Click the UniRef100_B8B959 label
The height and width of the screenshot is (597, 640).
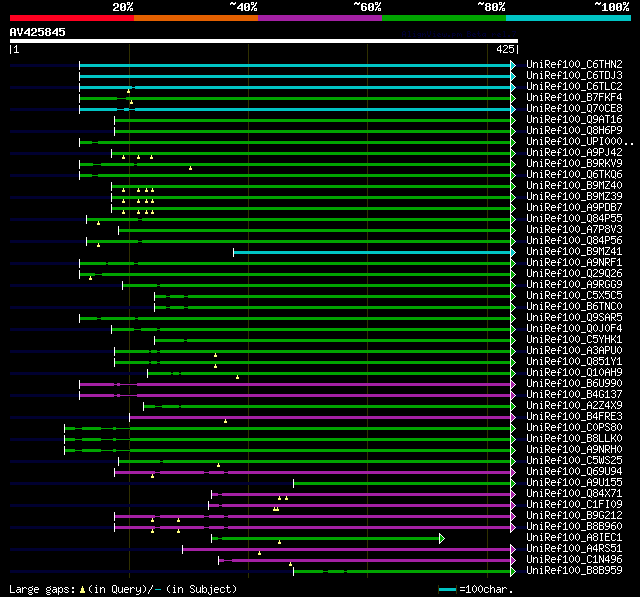click(x=574, y=571)
